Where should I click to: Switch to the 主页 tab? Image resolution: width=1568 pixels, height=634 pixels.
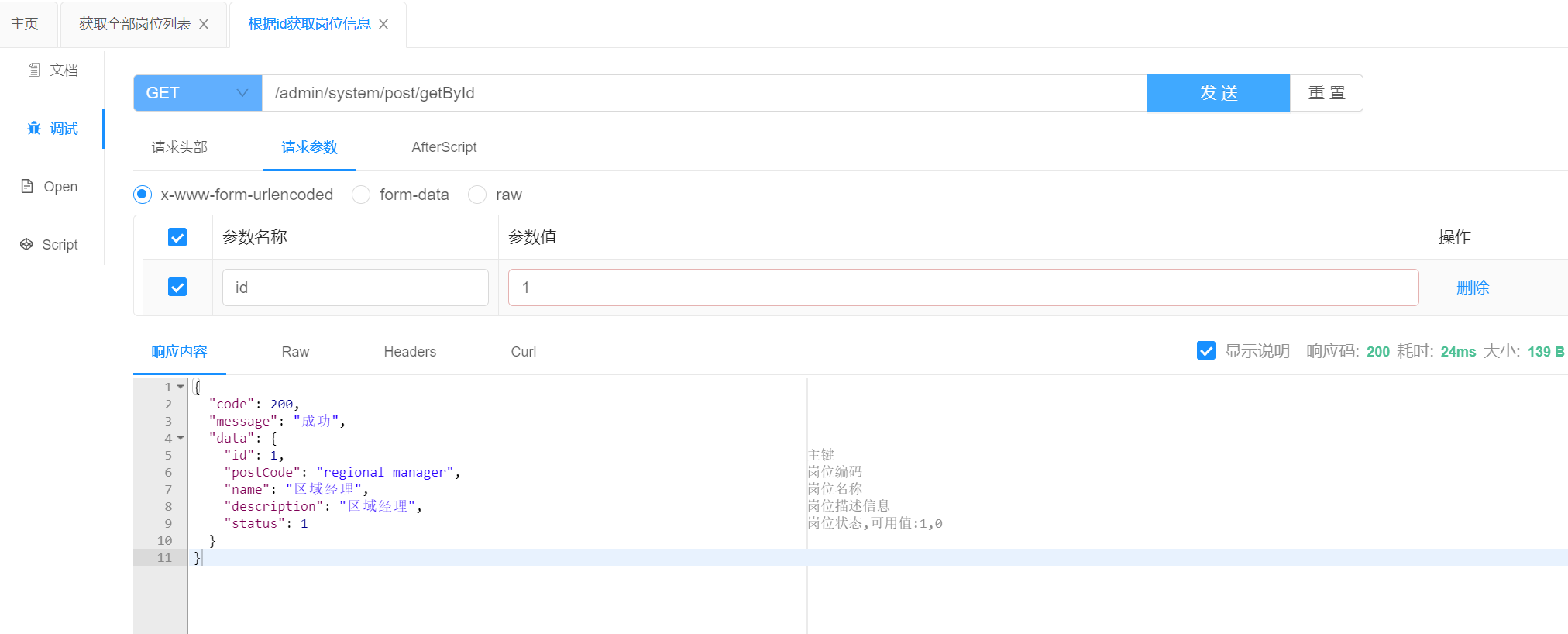pos(25,24)
